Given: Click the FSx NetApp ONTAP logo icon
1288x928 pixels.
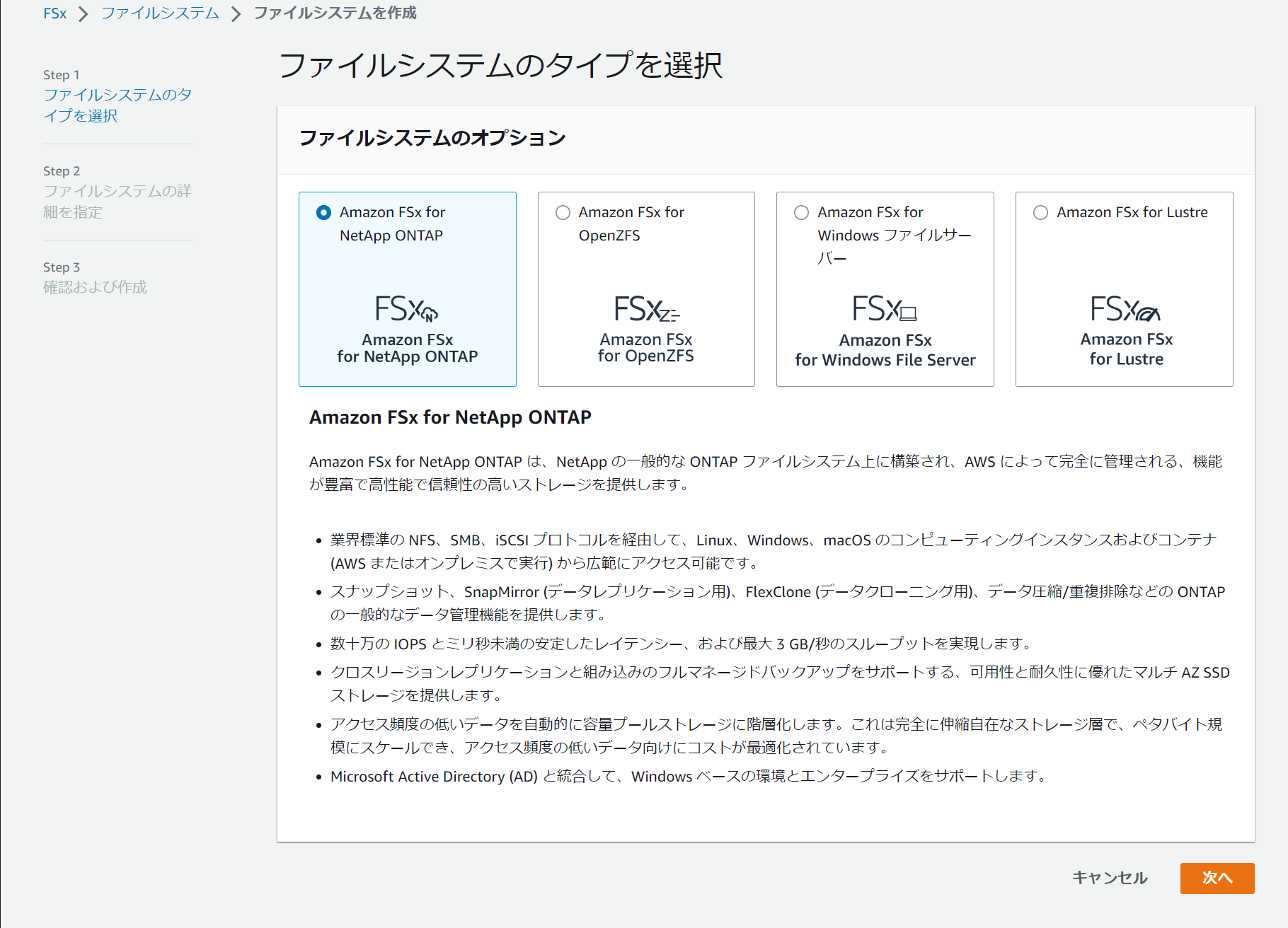Looking at the screenshot, I should [407, 308].
